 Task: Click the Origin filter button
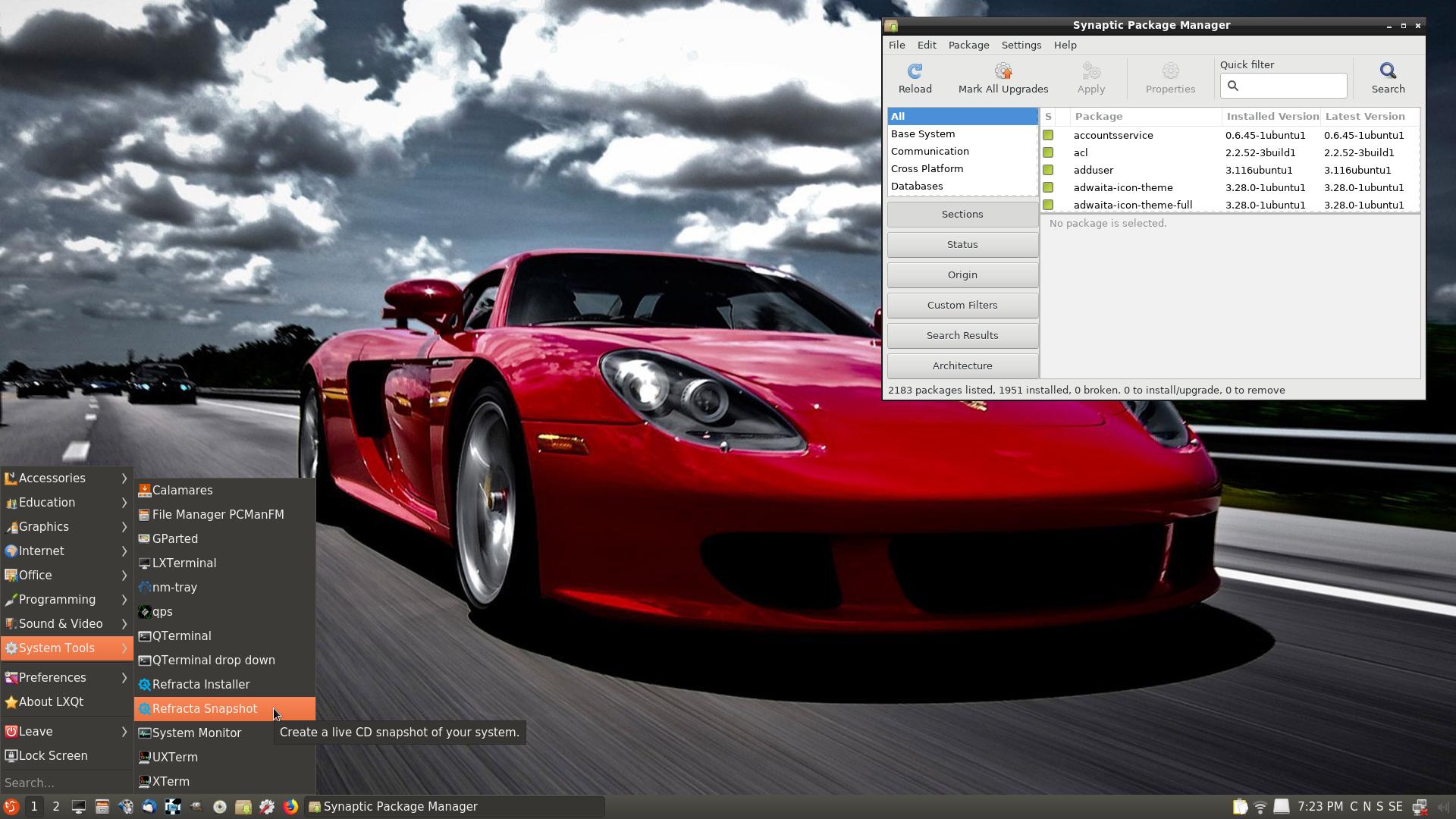tap(962, 275)
